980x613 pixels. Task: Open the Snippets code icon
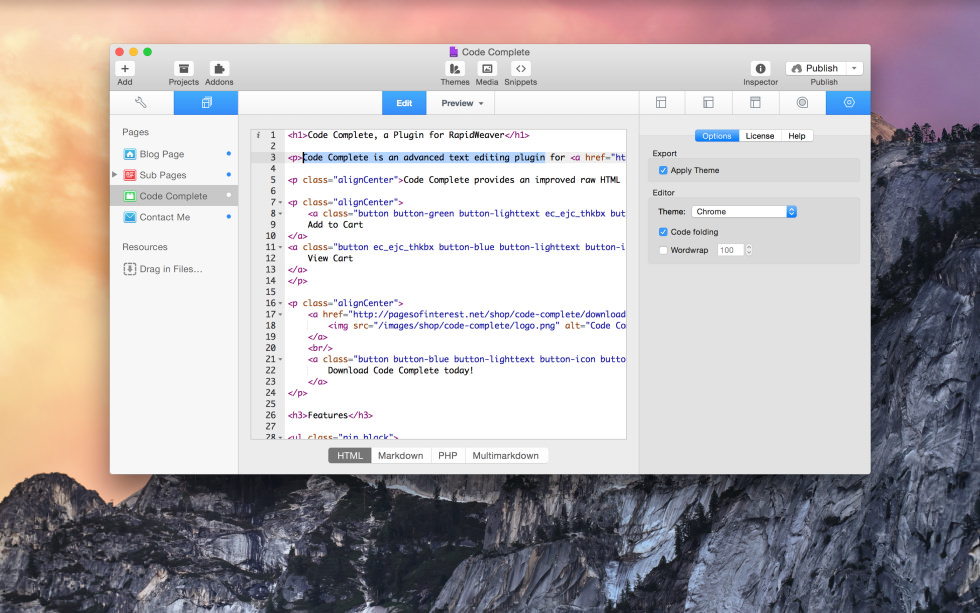click(521, 69)
